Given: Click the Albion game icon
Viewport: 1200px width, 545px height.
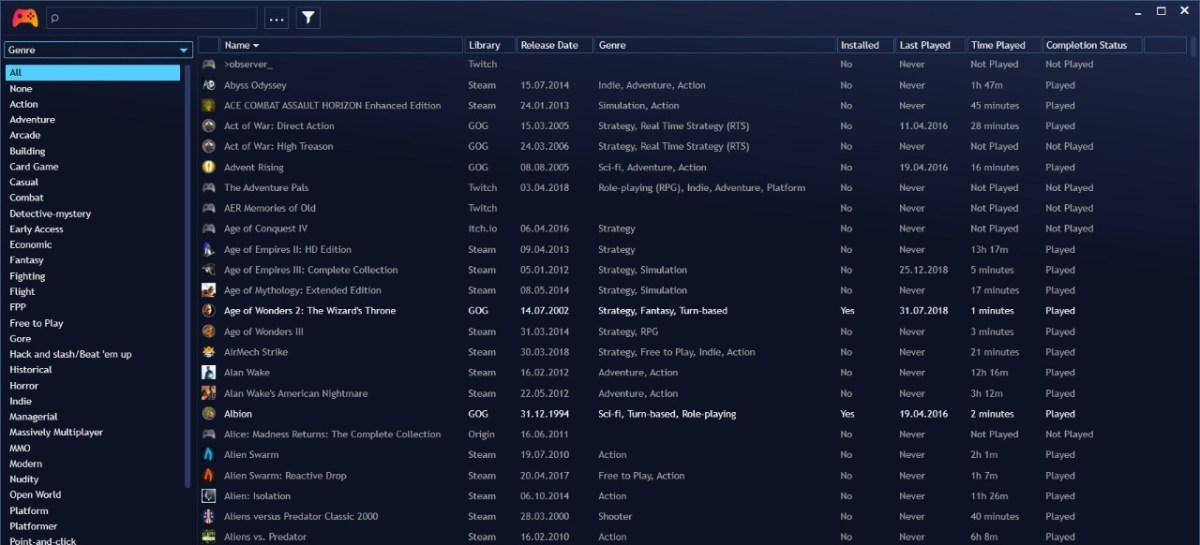Looking at the screenshot, I should (x=208, y=414).
